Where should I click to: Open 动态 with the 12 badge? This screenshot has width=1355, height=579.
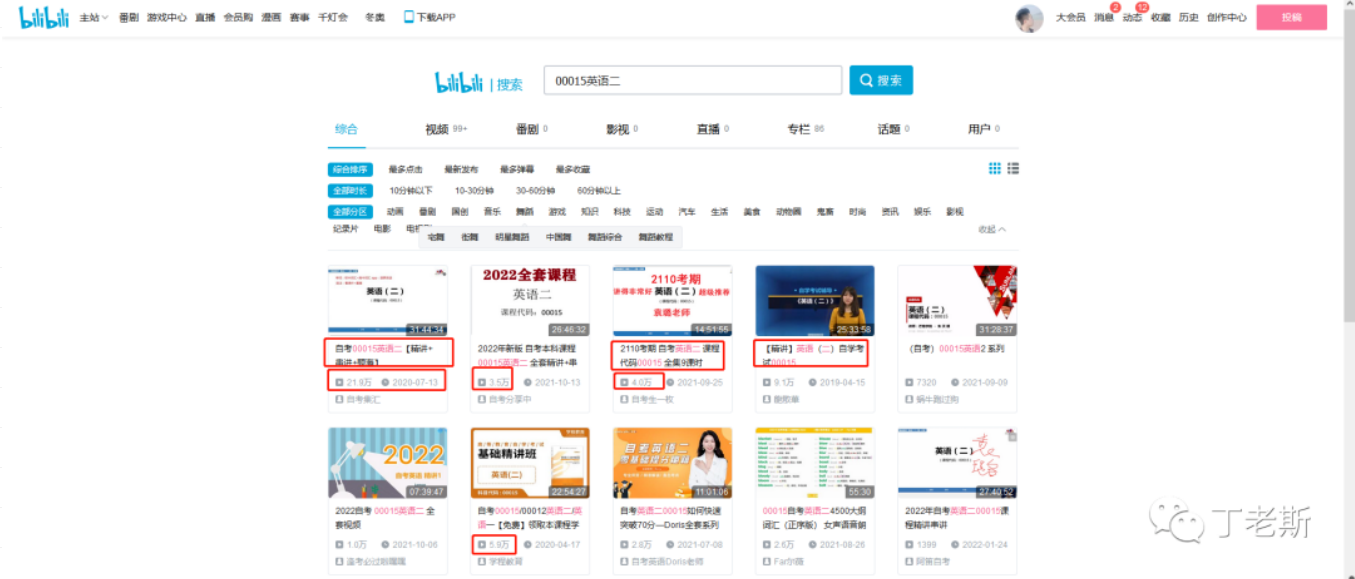tap(1132, 18)
